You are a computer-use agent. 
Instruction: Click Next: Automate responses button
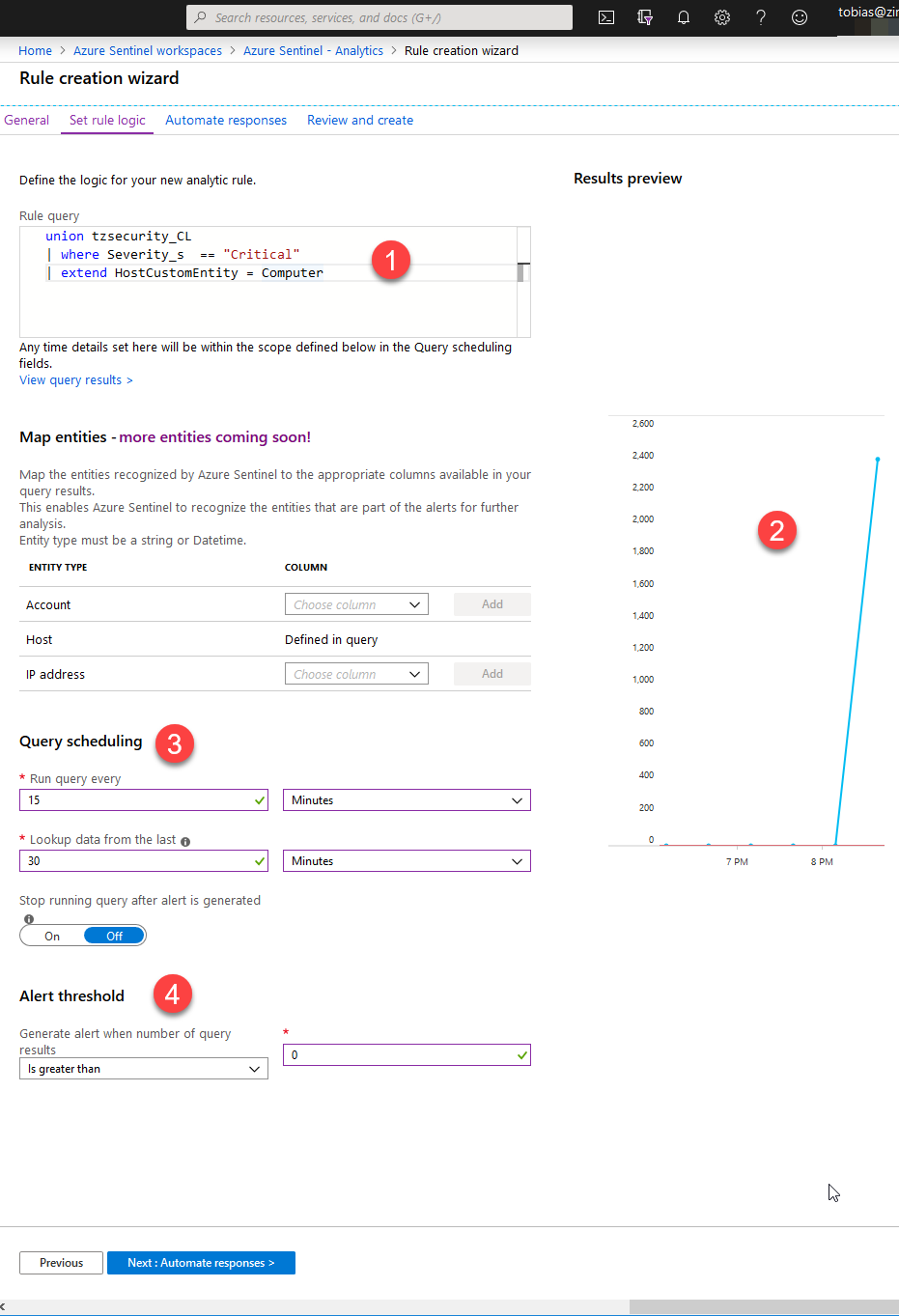pyautogui.click(x=201, y=1263)
